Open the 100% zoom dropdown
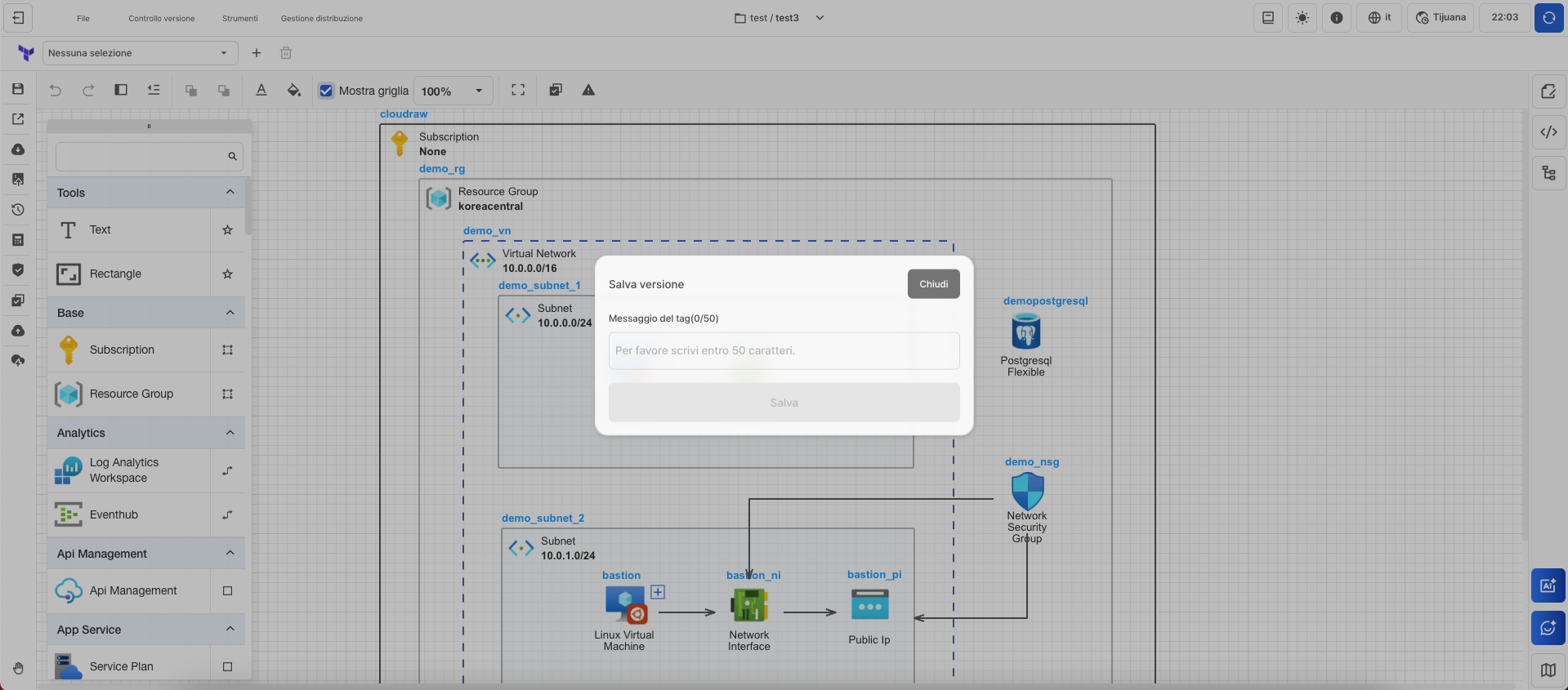The image size is (1568, 690). tap(453, 91)
